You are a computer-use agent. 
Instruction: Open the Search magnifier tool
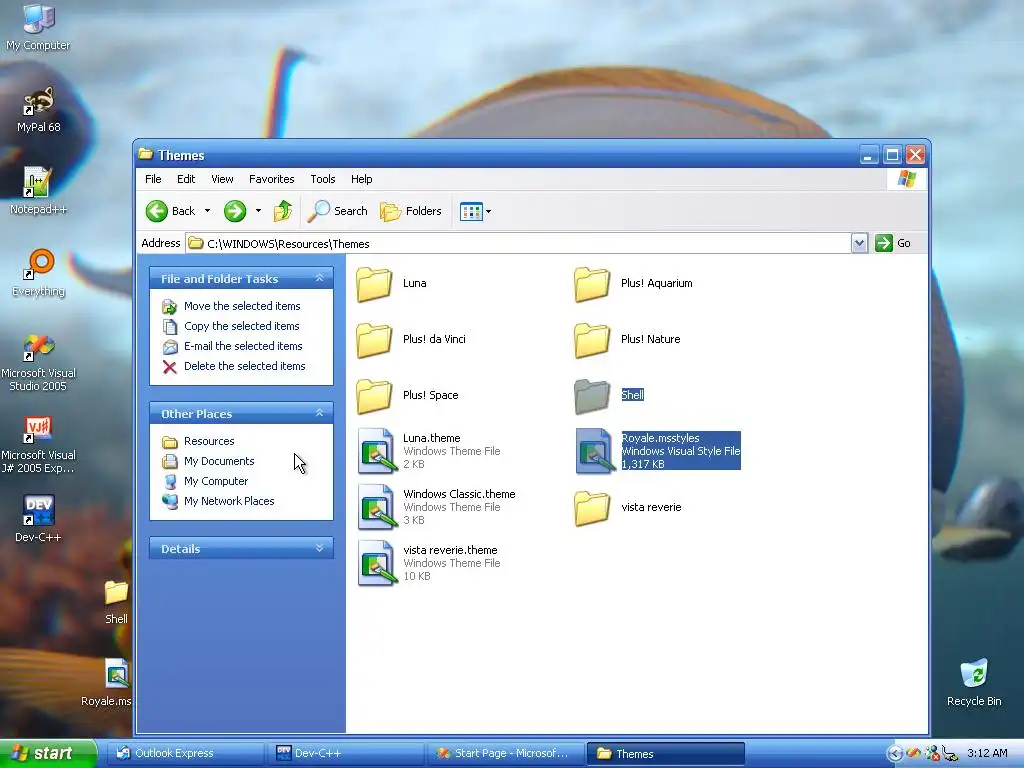[338, 211]
